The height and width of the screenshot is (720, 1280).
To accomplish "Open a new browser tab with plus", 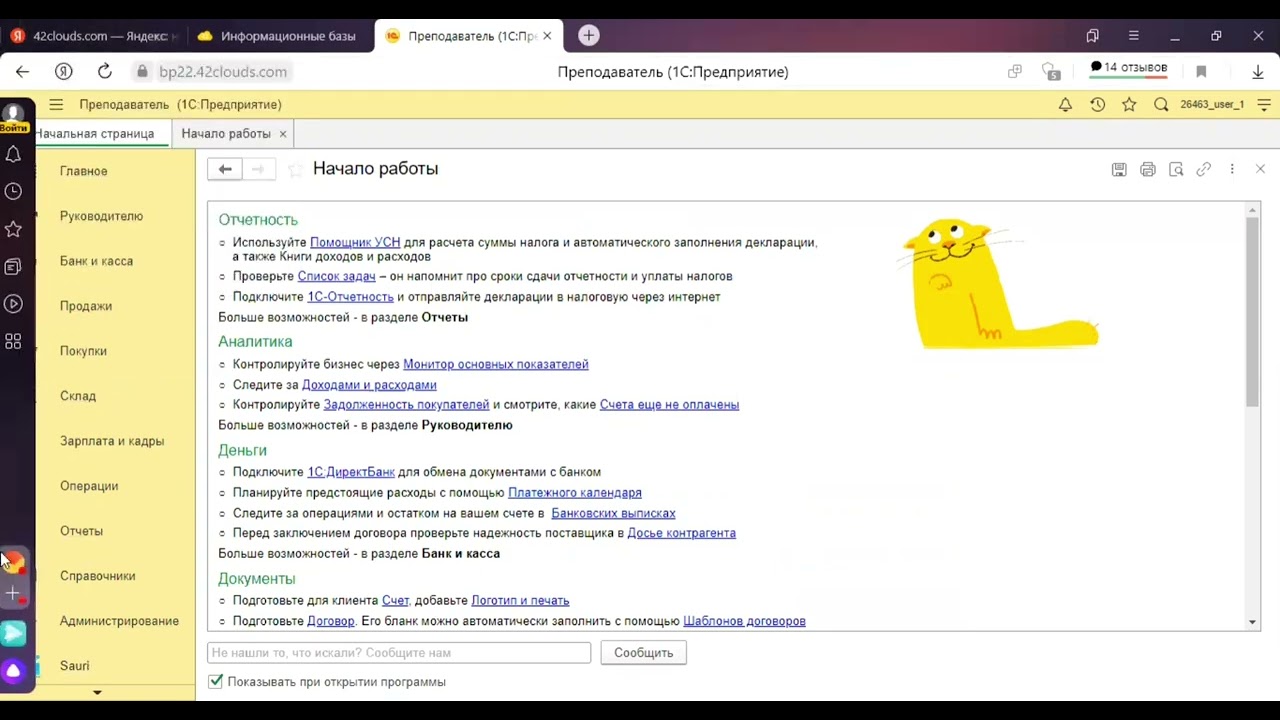I will coord(588,35).
